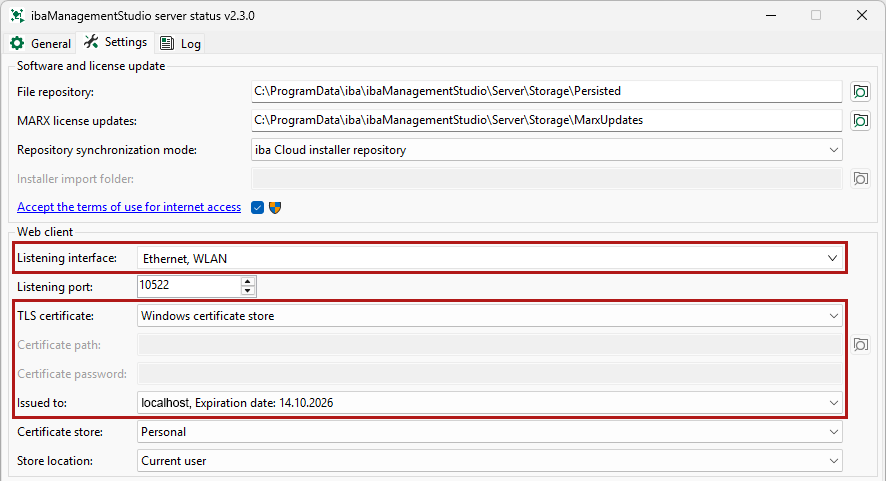Browse for File repository folder

tap(859, 92)
